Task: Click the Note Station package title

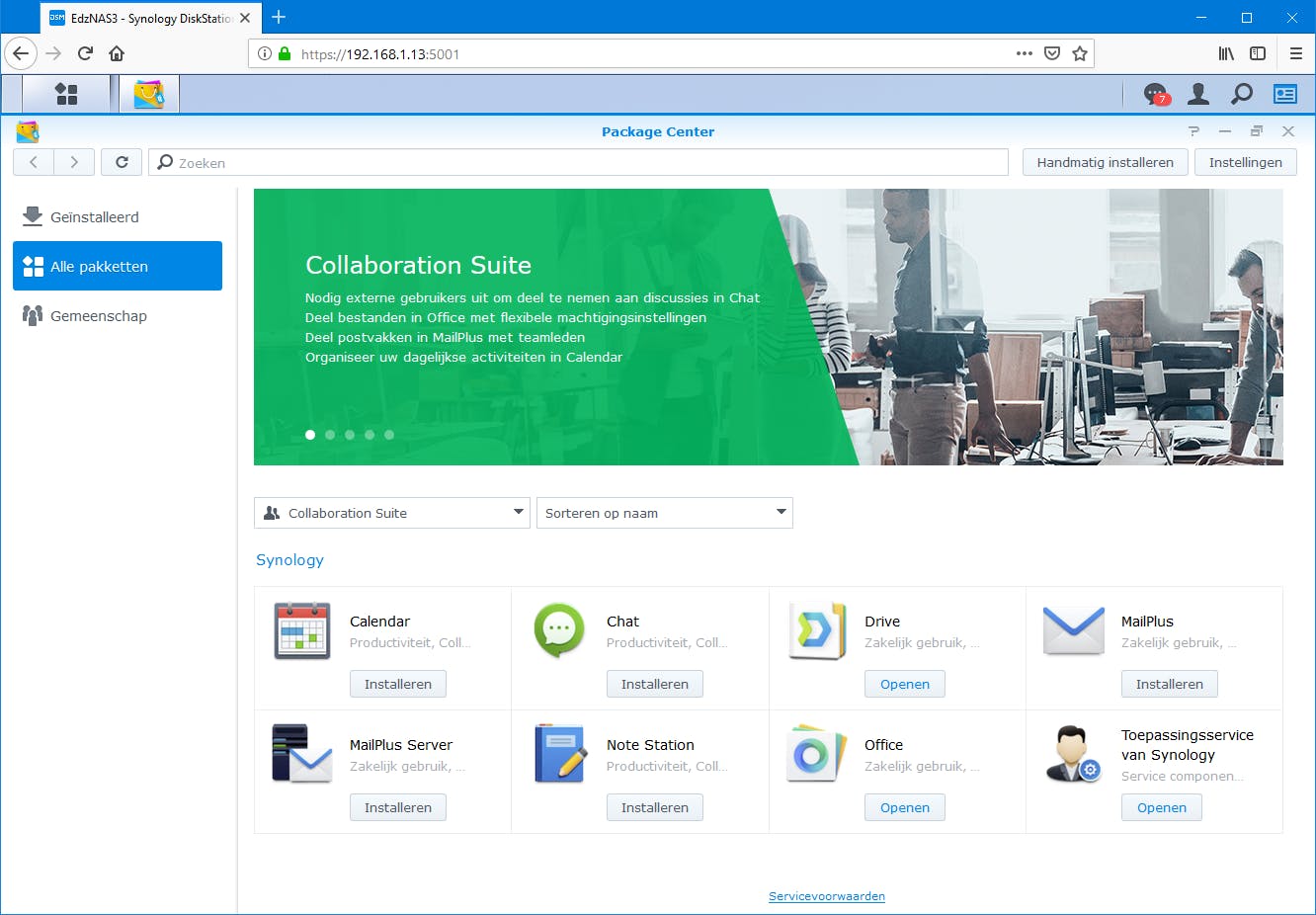Action: tap(650, 745)
